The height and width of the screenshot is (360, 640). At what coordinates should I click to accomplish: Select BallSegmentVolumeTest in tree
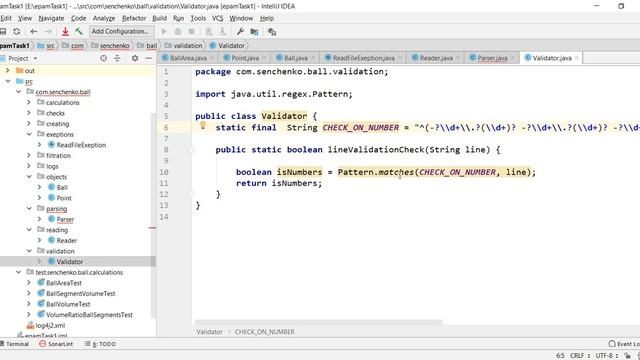[x=80, y=293]
